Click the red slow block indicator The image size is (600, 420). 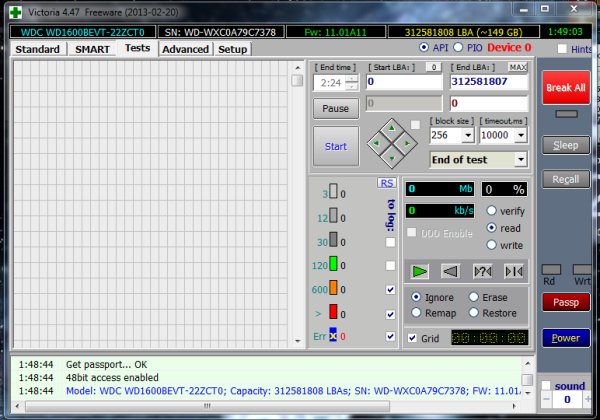tap(333, 312)
